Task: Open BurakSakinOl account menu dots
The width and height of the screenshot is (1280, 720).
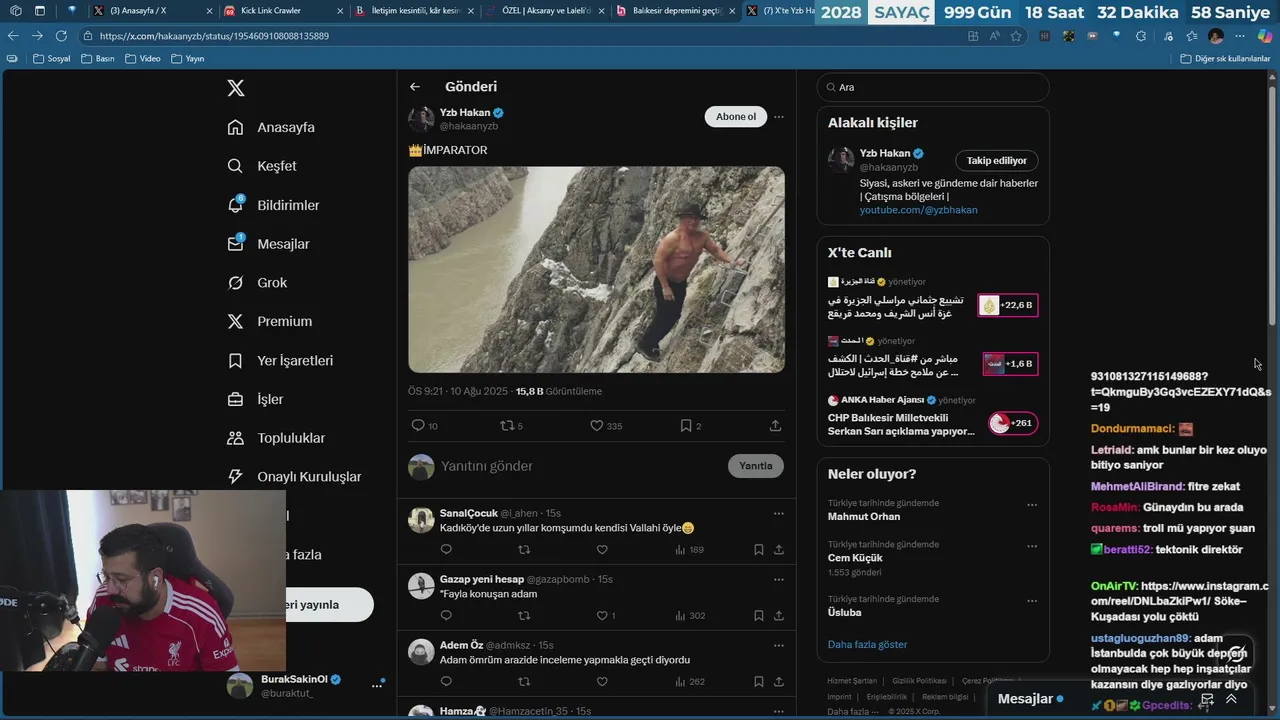Action: tap(377, 685)
